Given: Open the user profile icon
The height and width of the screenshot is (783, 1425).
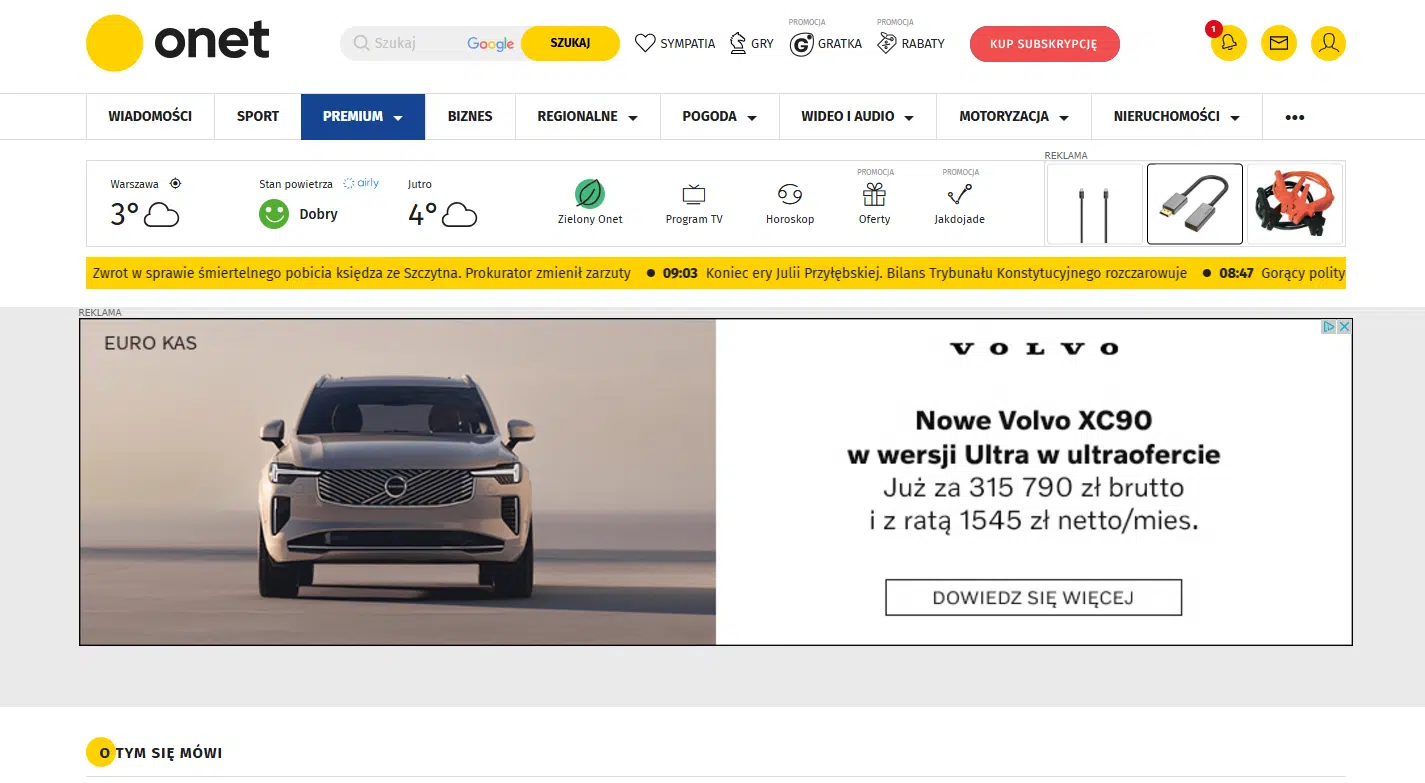Looking at the screenshot, I should [1328, 43].
